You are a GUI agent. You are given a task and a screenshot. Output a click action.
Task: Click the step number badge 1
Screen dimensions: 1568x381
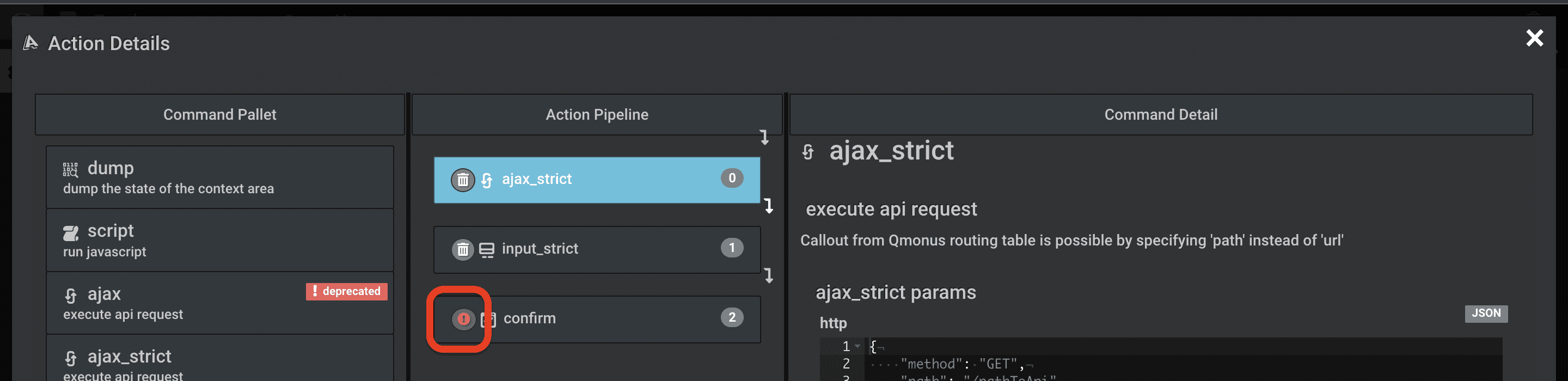pyautogui.click(x=732, y=247)
